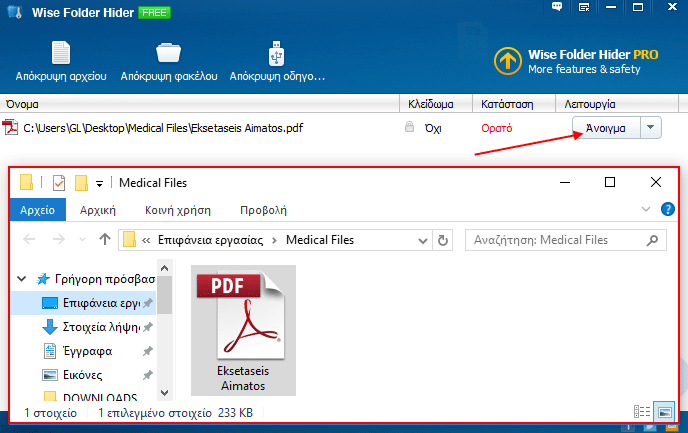
Task: Click the Explorer help question mark icon
Action: point(667,210)
